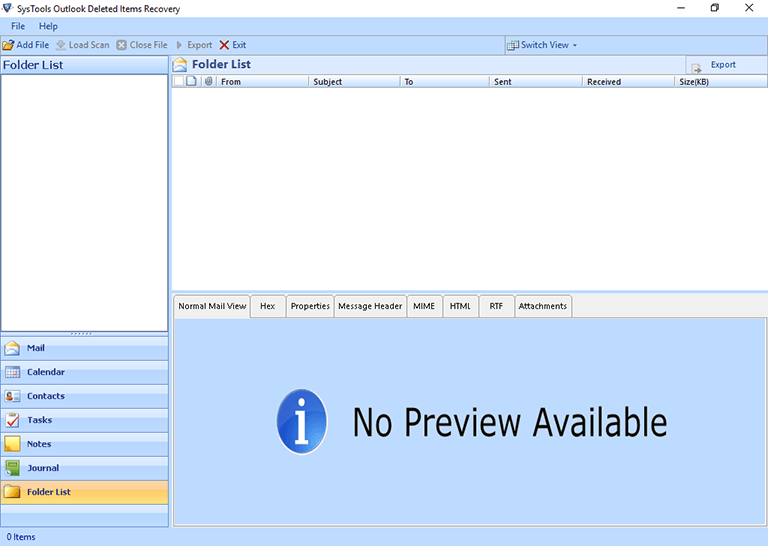Viewport: 768px width, 546px height.
Task: Click the Contacts icon in the sidebar
Action: pyautogui.click(x=12, y=396)
